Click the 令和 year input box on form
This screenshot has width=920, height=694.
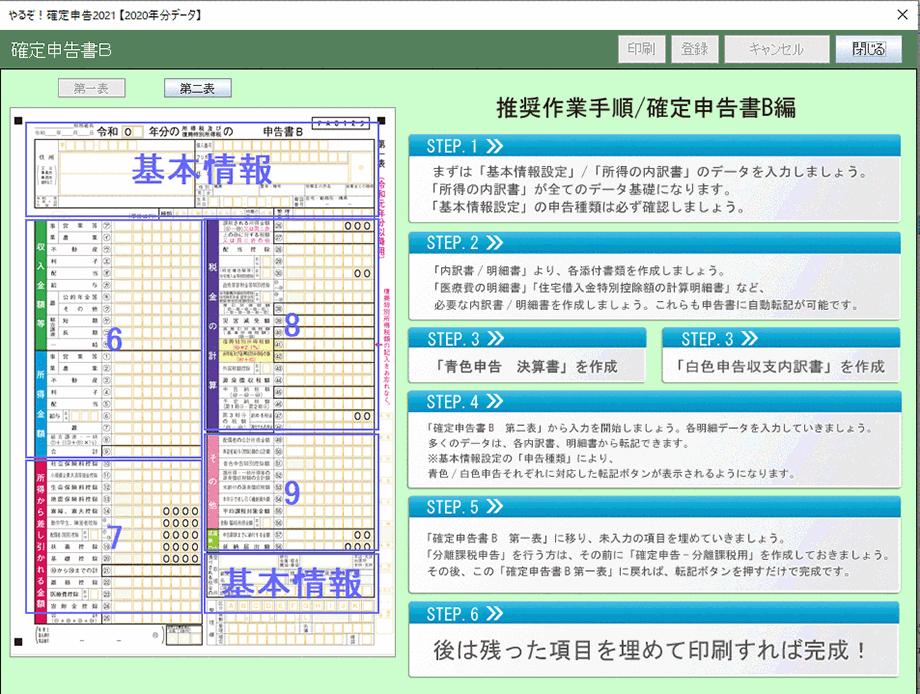point(131,132)
